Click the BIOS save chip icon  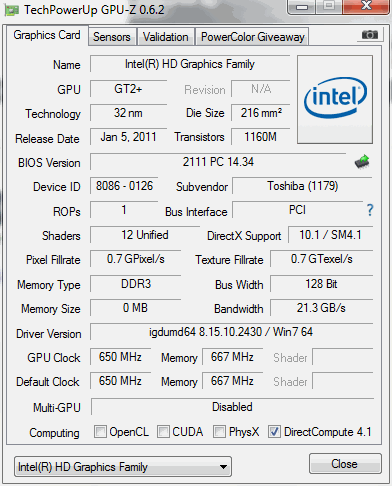click(362, 162)
